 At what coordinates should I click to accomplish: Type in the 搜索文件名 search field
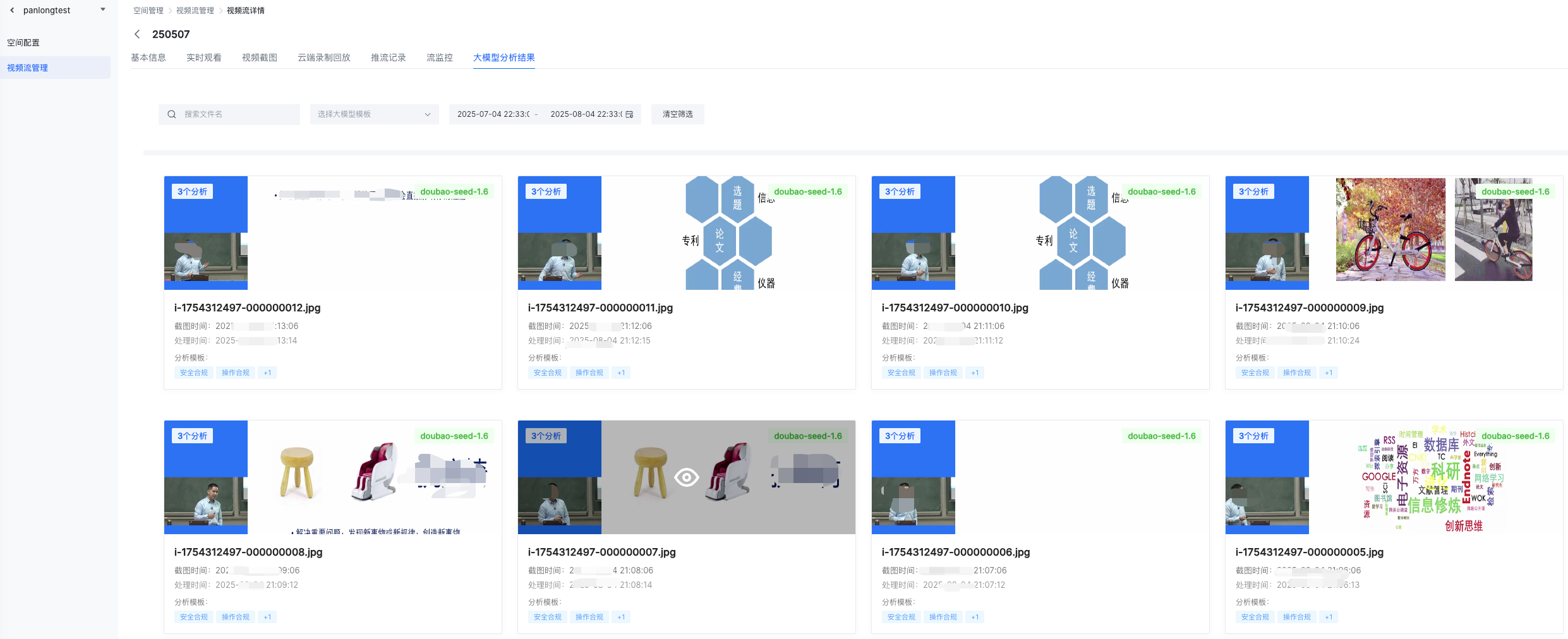[x=237, y=114]
